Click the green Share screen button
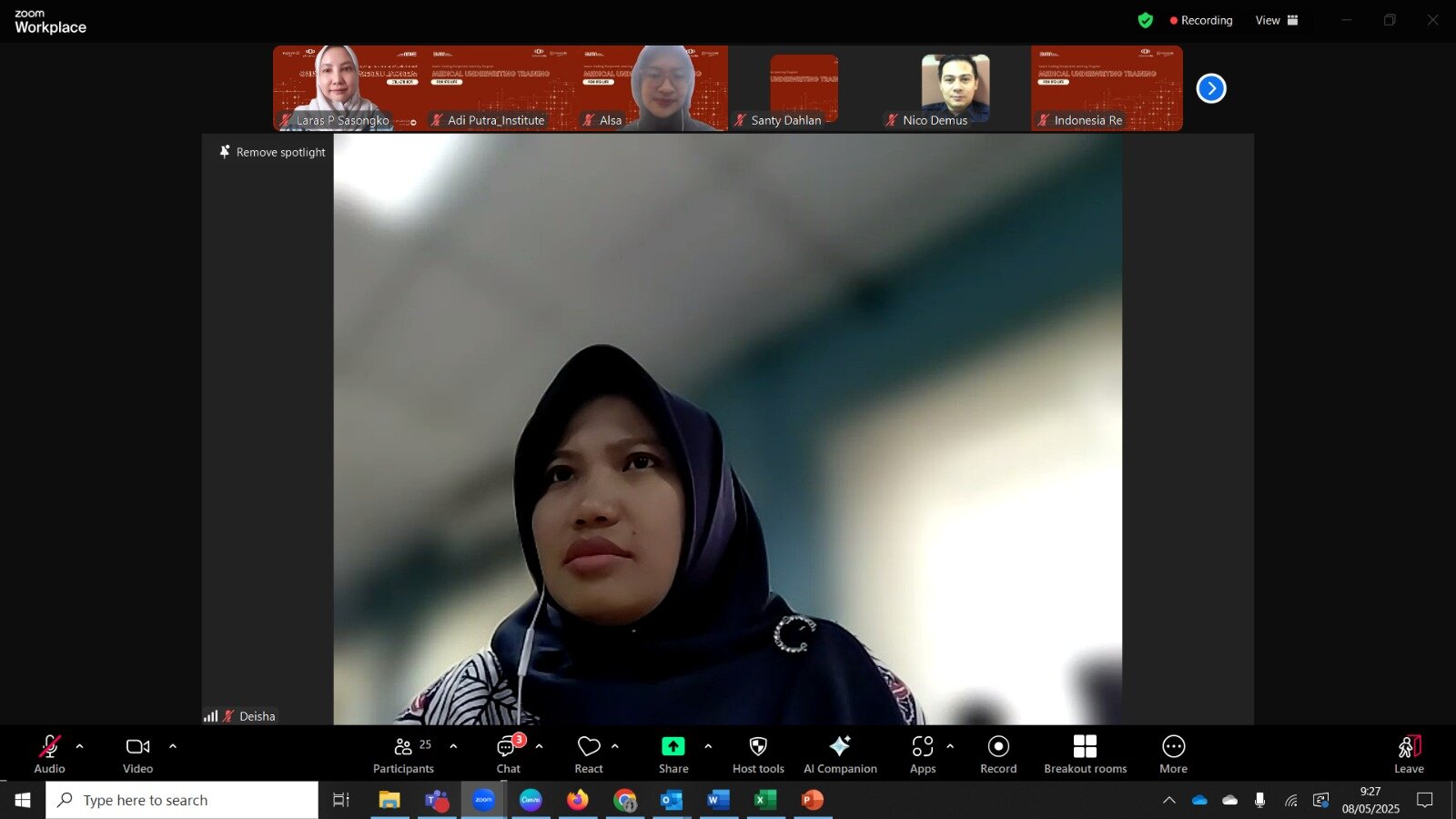The image size is (1456, 819). pyautogui.click(x=673, y=754)
